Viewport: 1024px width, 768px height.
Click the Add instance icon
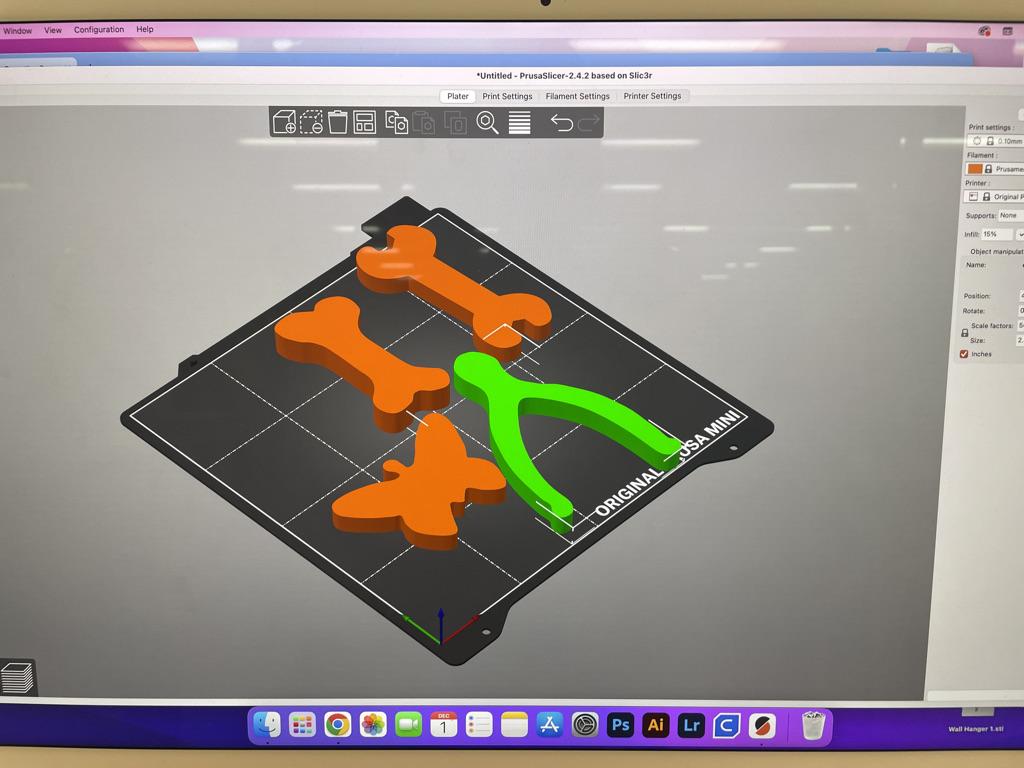[x=455, y=122]
